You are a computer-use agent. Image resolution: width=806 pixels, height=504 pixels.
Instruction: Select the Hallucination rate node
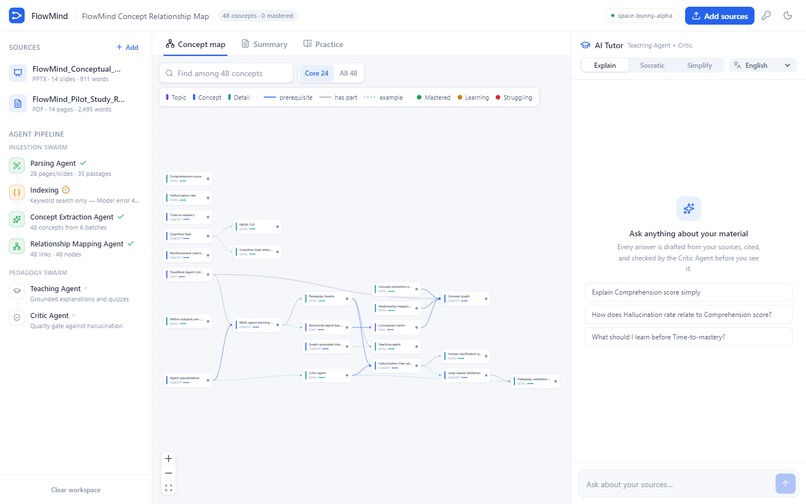point(188,197)
